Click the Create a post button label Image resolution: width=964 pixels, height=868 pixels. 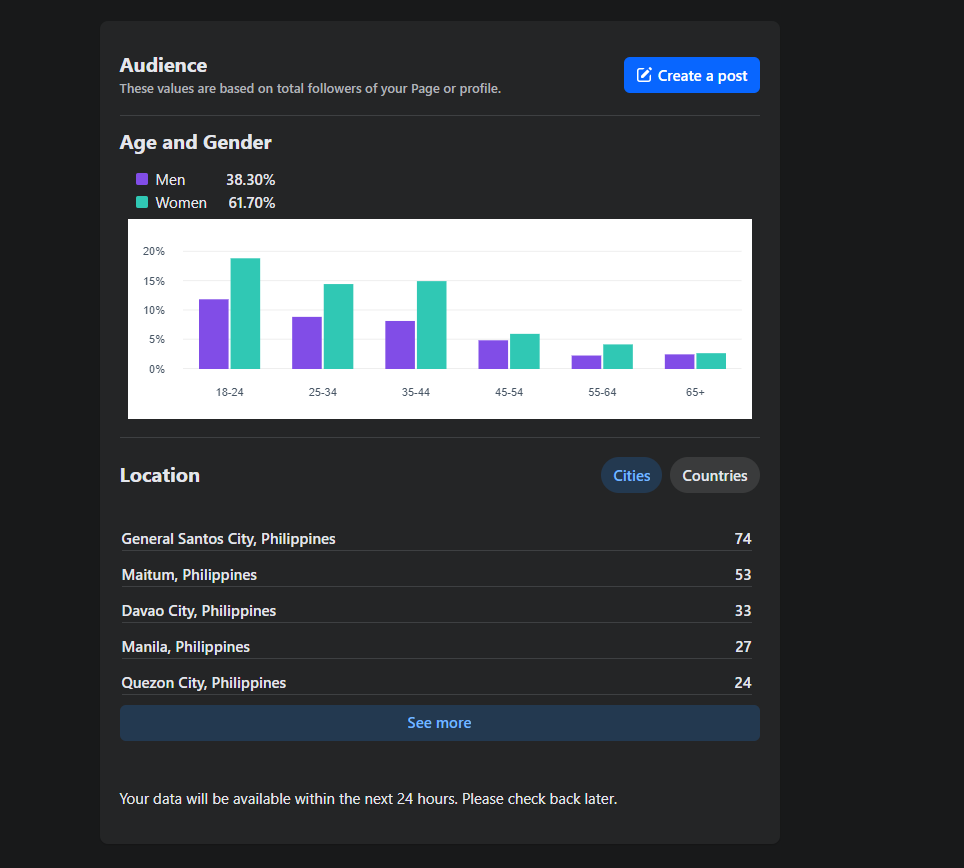coord(702,76)
